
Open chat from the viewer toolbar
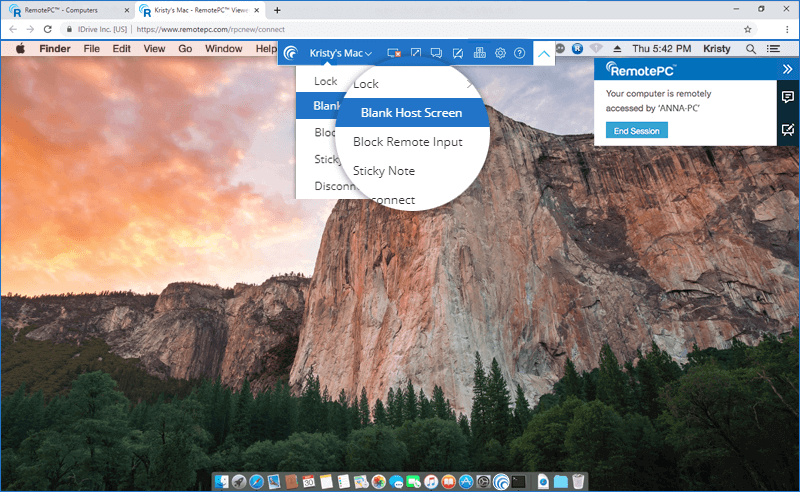[x=436, y=53]
